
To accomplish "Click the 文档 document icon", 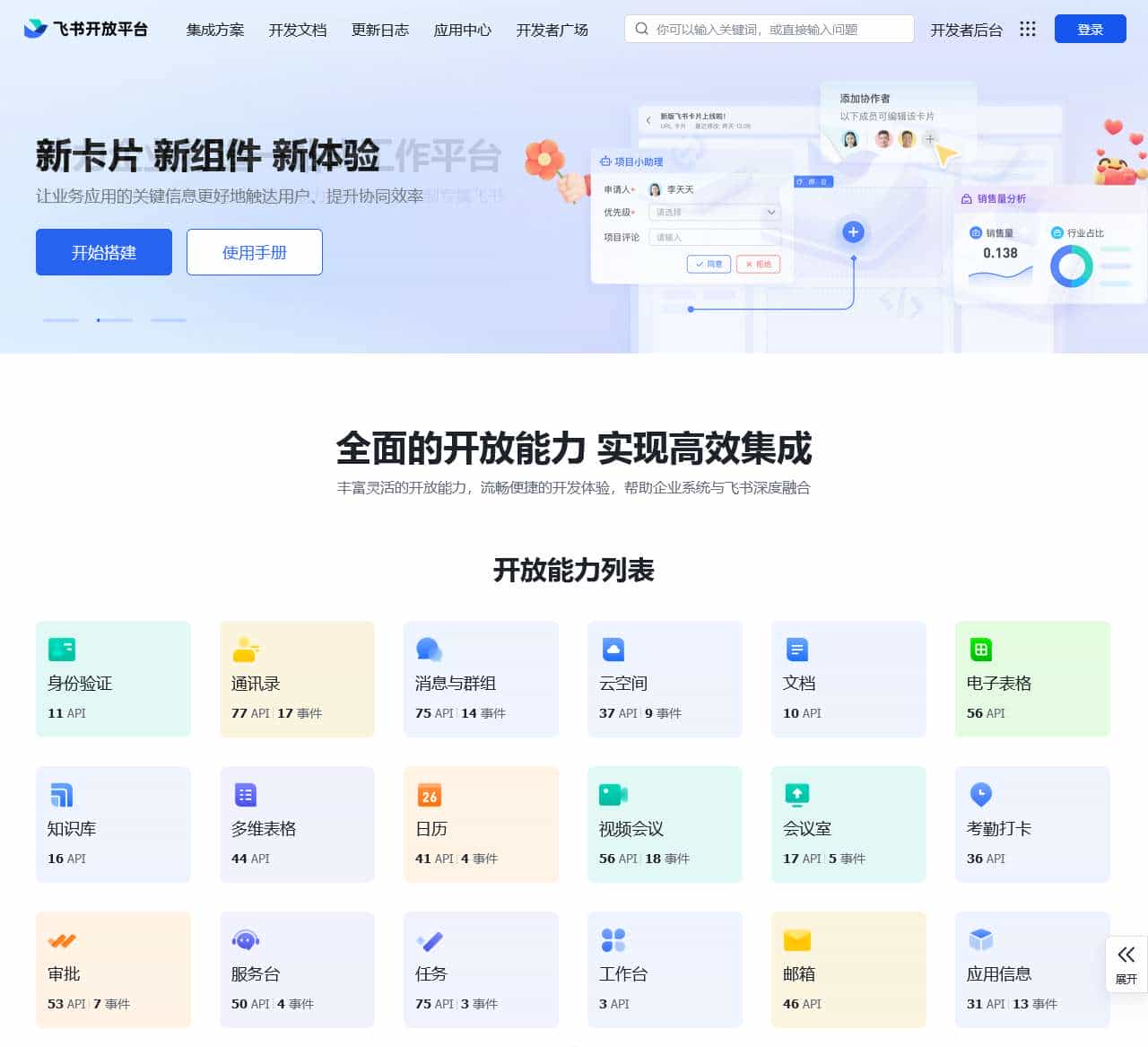I will click(x=797, y=649).
